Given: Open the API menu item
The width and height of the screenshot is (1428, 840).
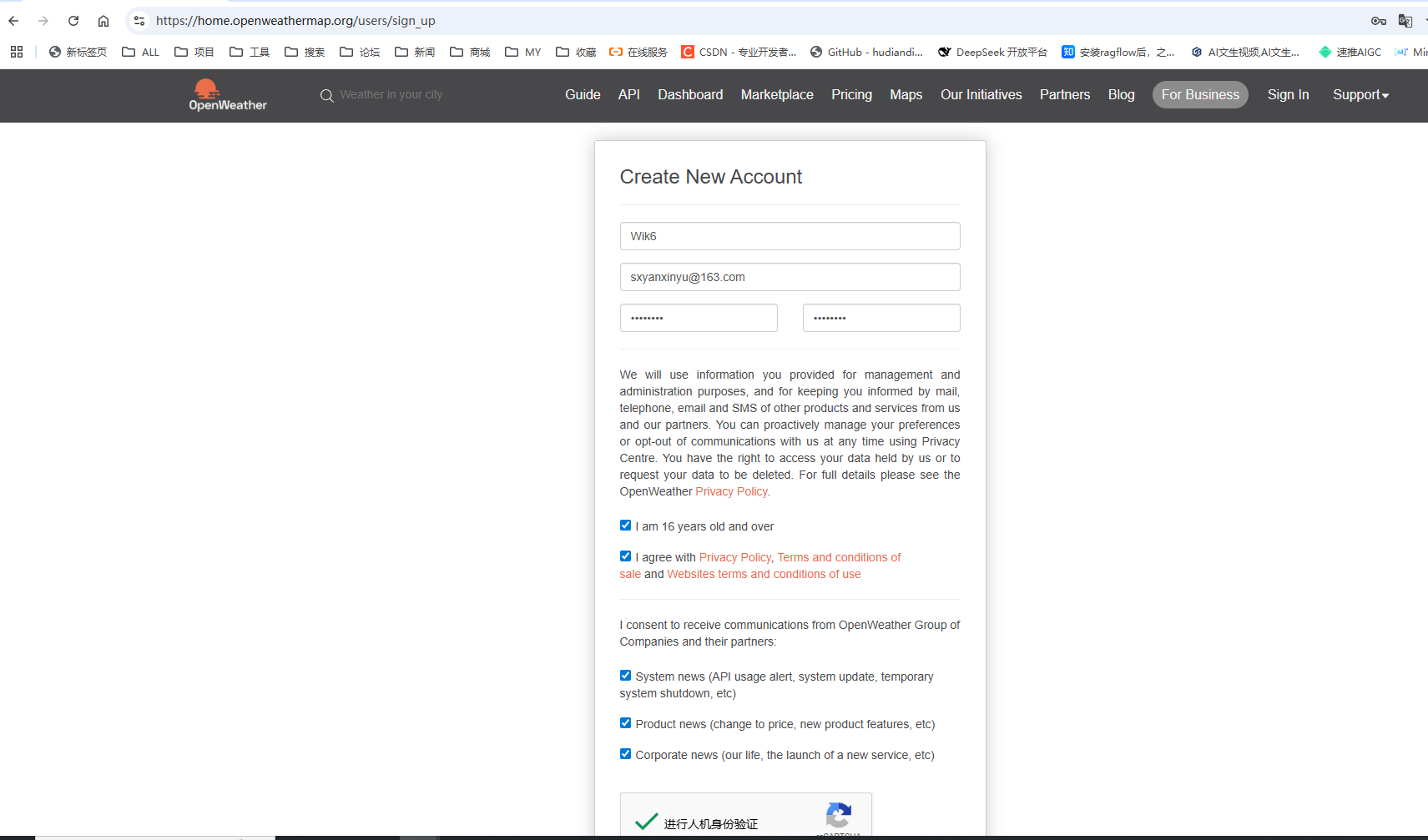Looking at the screenshot, I should tap(629, 95).
